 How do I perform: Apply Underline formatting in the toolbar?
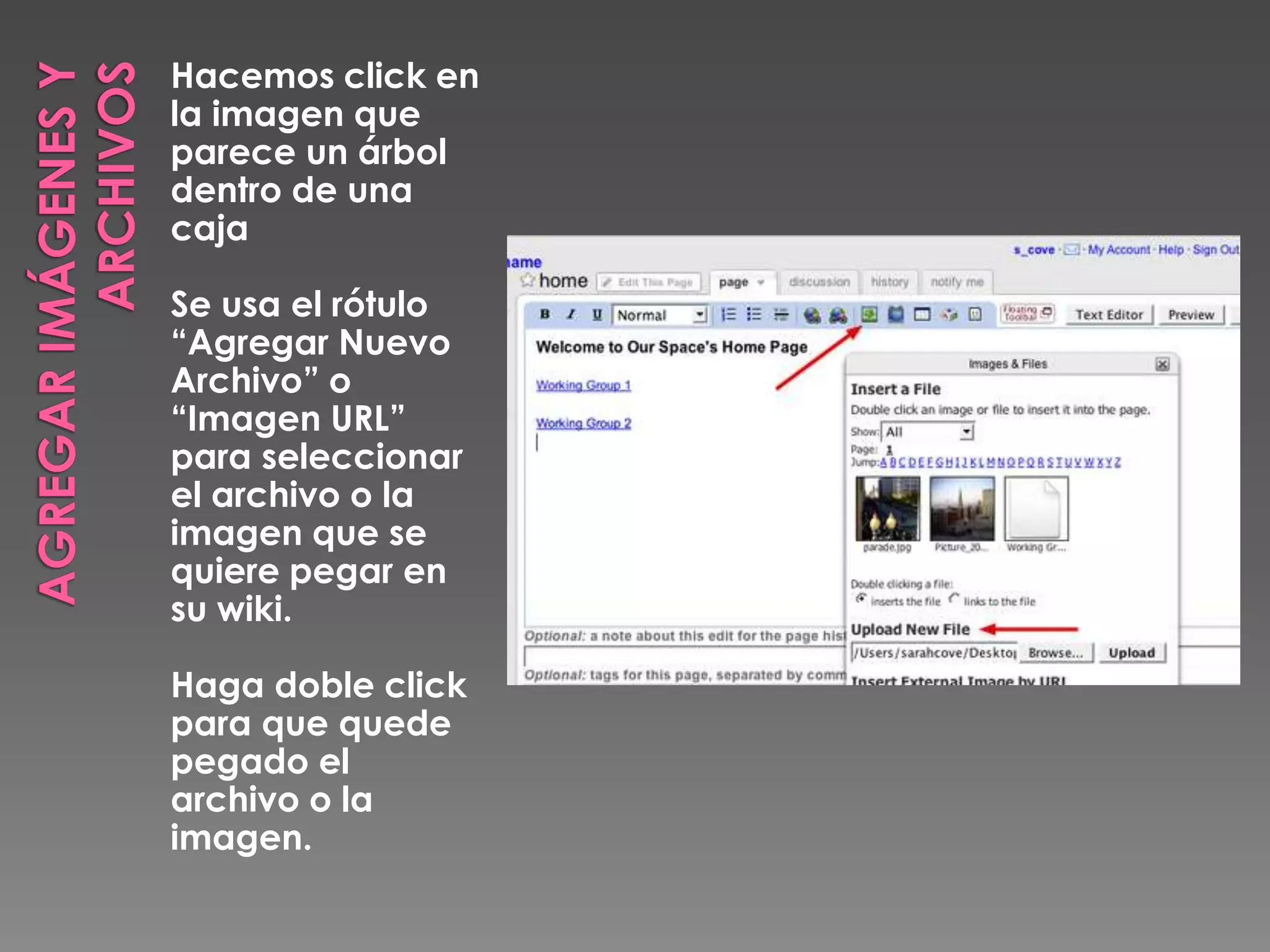(x=597, y=314)
